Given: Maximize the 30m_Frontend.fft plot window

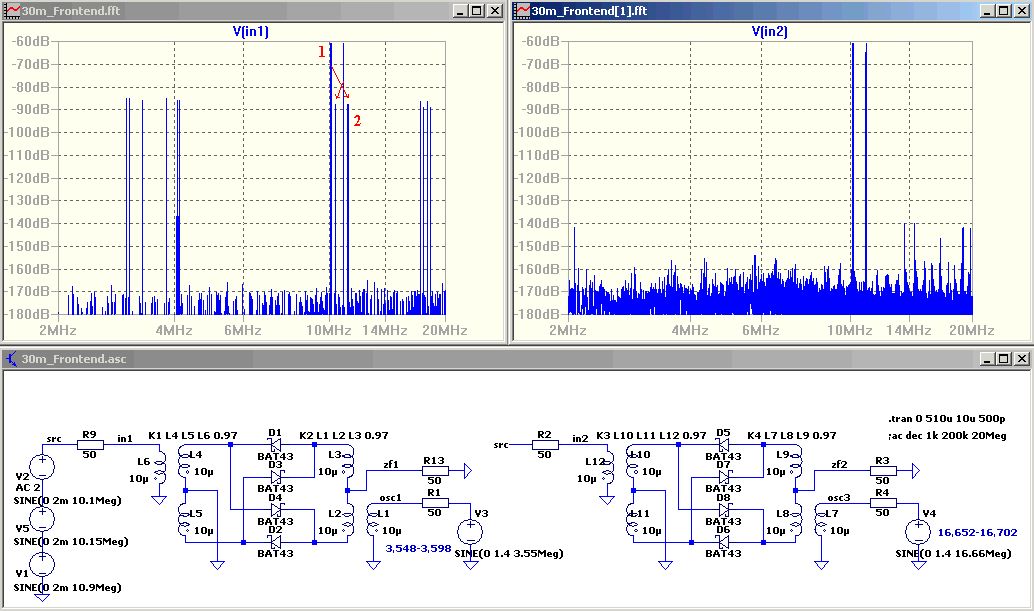Looking at the screenshot, I should pos(476,11).
